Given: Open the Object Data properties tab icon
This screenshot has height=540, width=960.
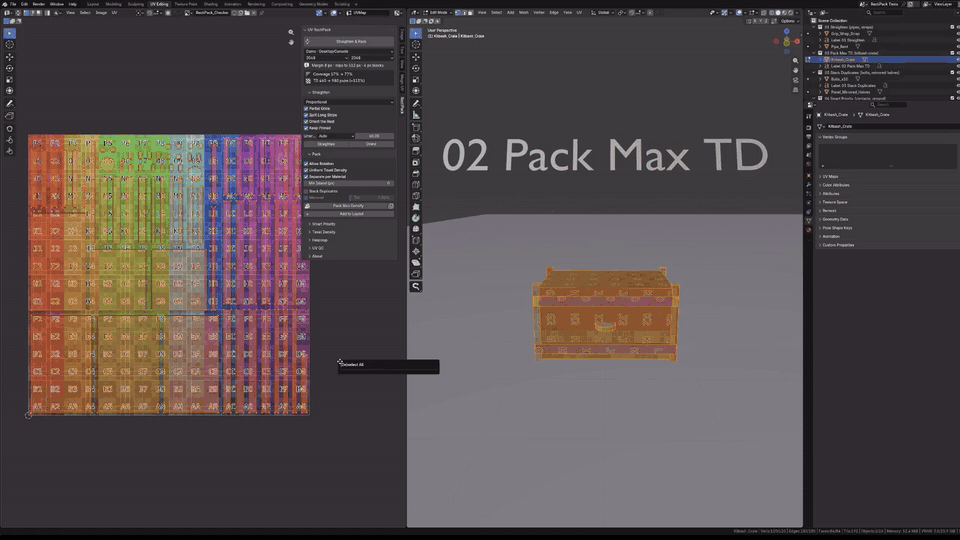Looking at the screenshot, I should click(x=809, y=221).
